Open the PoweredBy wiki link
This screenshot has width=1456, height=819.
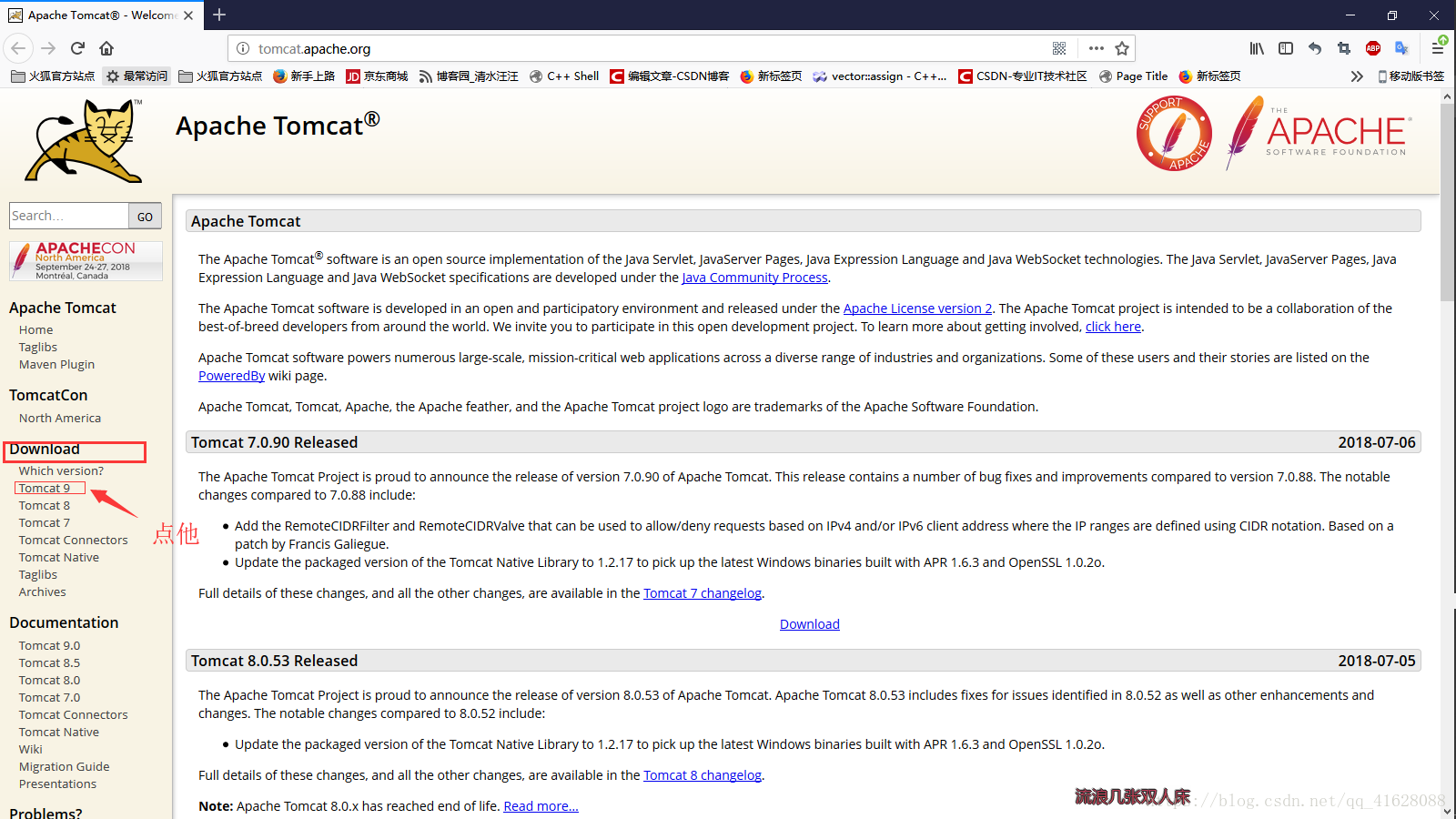pyautogui.click(x=232, y=376)
